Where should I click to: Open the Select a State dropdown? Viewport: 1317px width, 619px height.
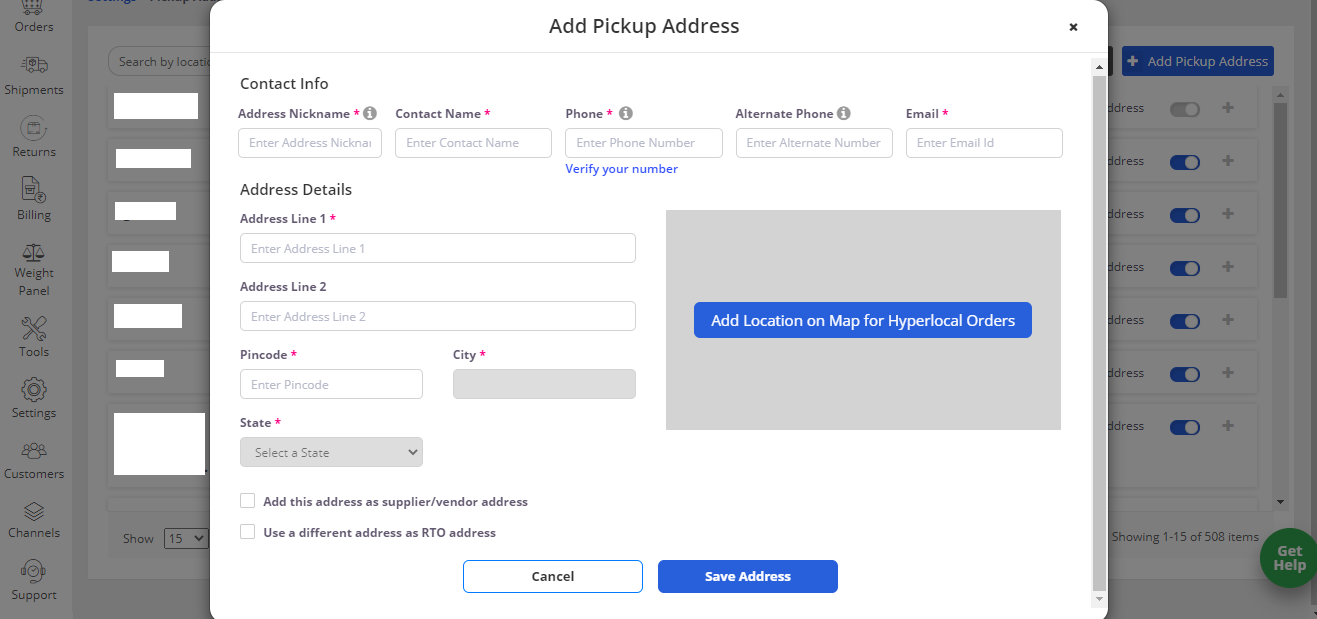331,452
